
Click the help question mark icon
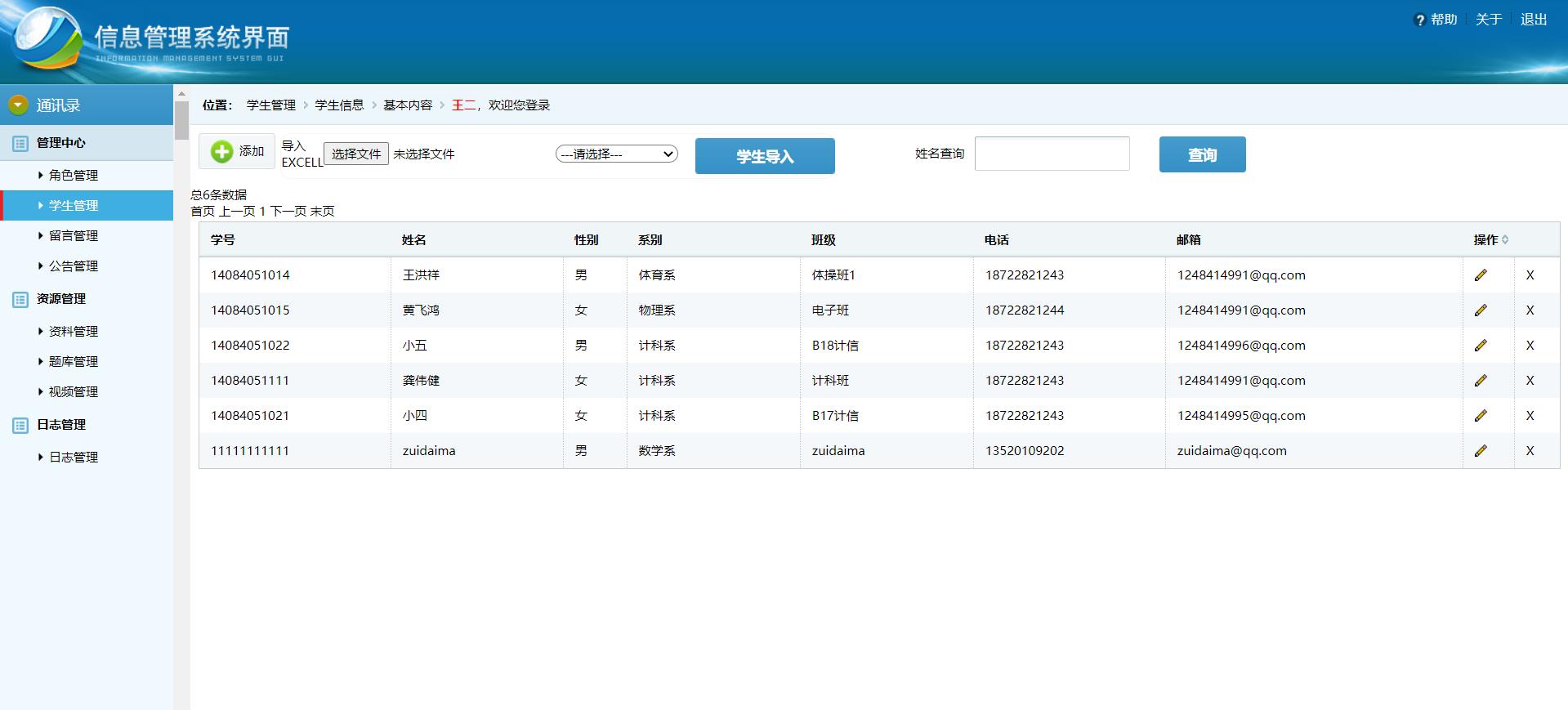pos(1419,20)
